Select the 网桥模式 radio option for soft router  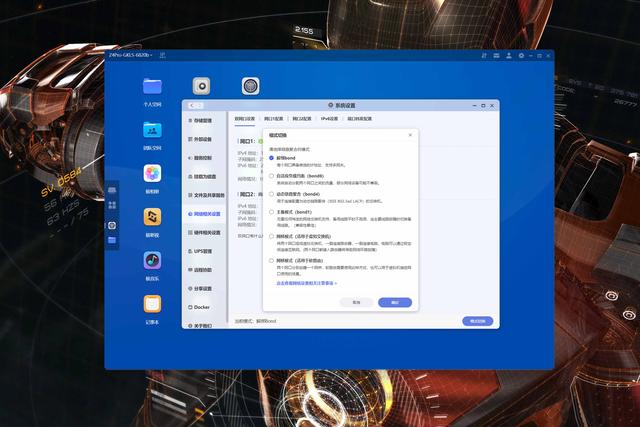pyautogui.click(x=271, y=260)
